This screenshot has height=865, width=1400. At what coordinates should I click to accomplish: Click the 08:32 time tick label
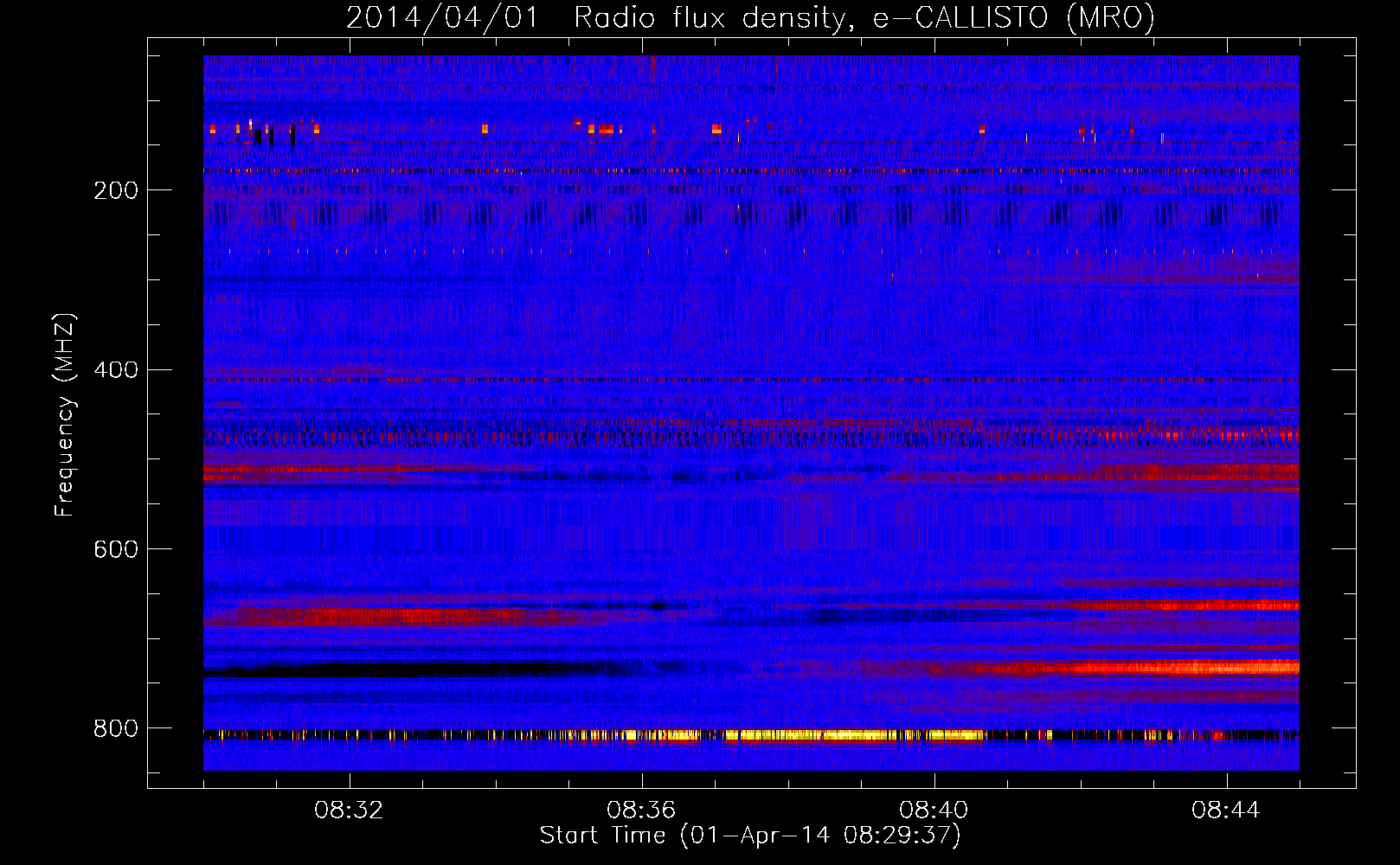[350, 811]
